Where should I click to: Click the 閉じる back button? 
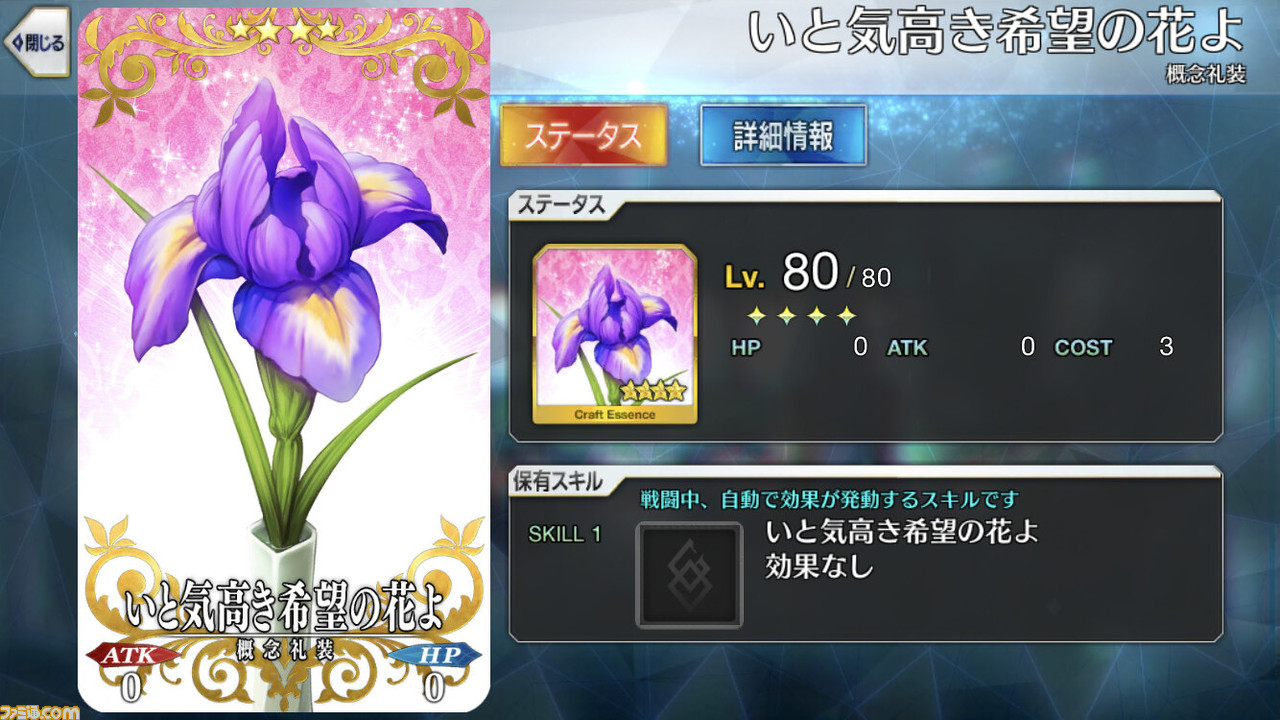click(x=36, y=42)
